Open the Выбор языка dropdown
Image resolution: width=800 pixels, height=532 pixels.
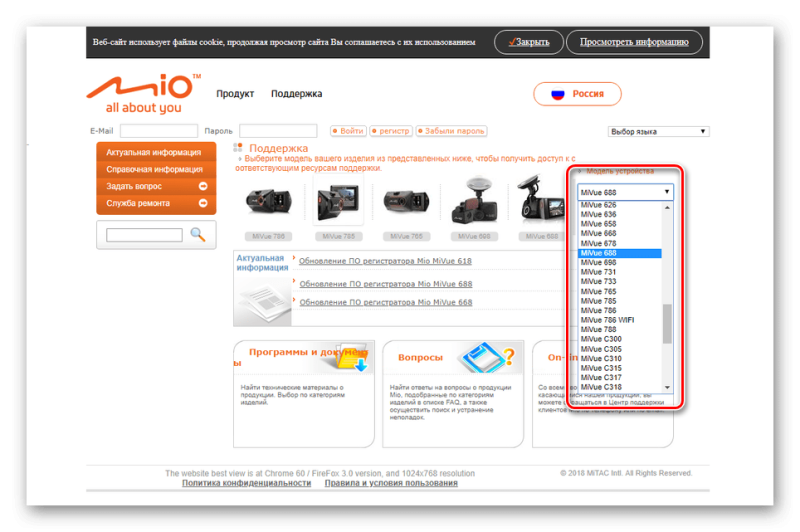658,132
